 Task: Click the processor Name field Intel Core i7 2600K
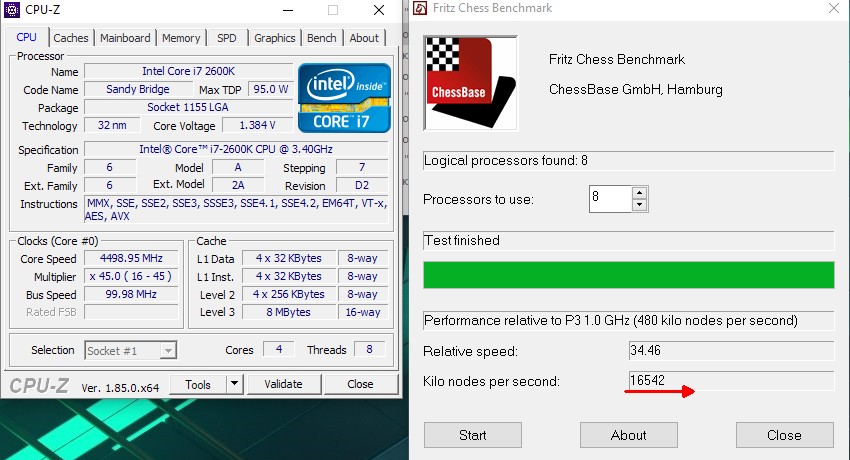(x=189, y=71)
